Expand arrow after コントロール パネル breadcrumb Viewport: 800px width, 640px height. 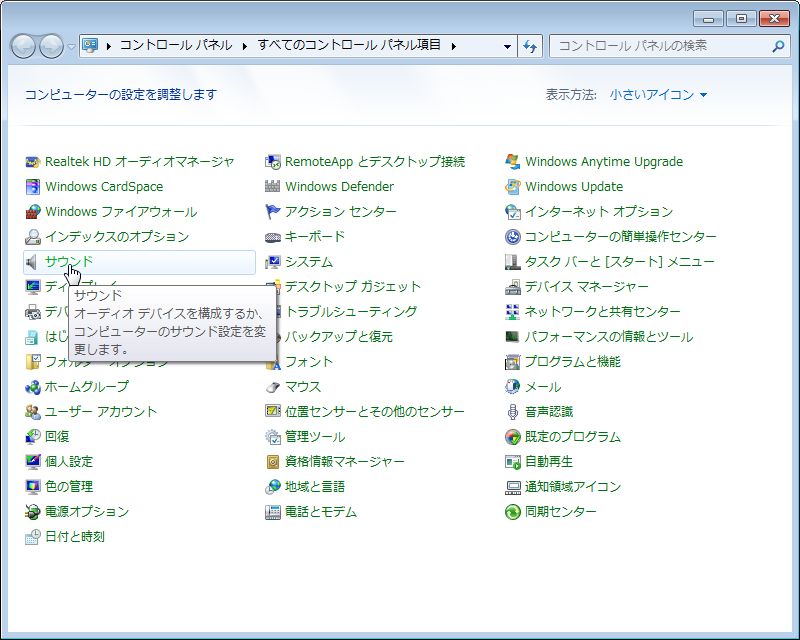pyautogui.click(x=245, y=46)
